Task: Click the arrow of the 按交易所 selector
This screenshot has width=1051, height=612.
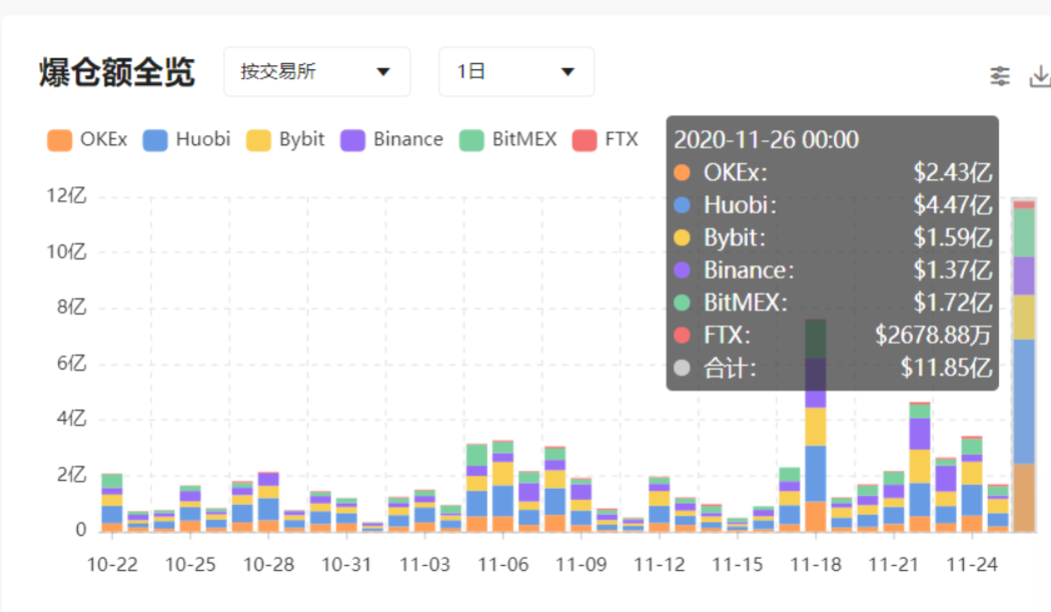Action: coord(383,72)
